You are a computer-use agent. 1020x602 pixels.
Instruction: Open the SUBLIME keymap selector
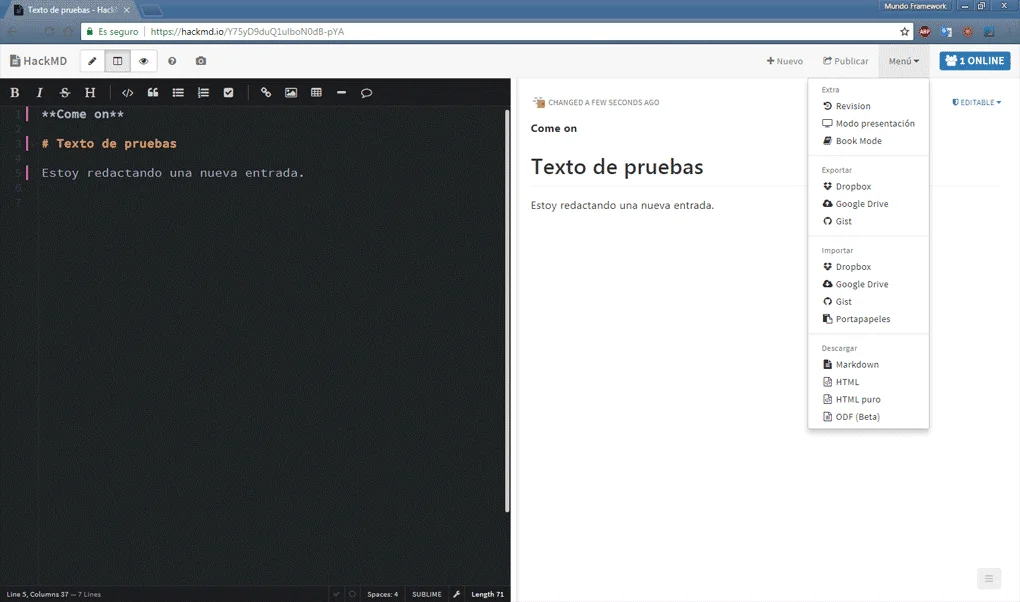pos(426,593)
